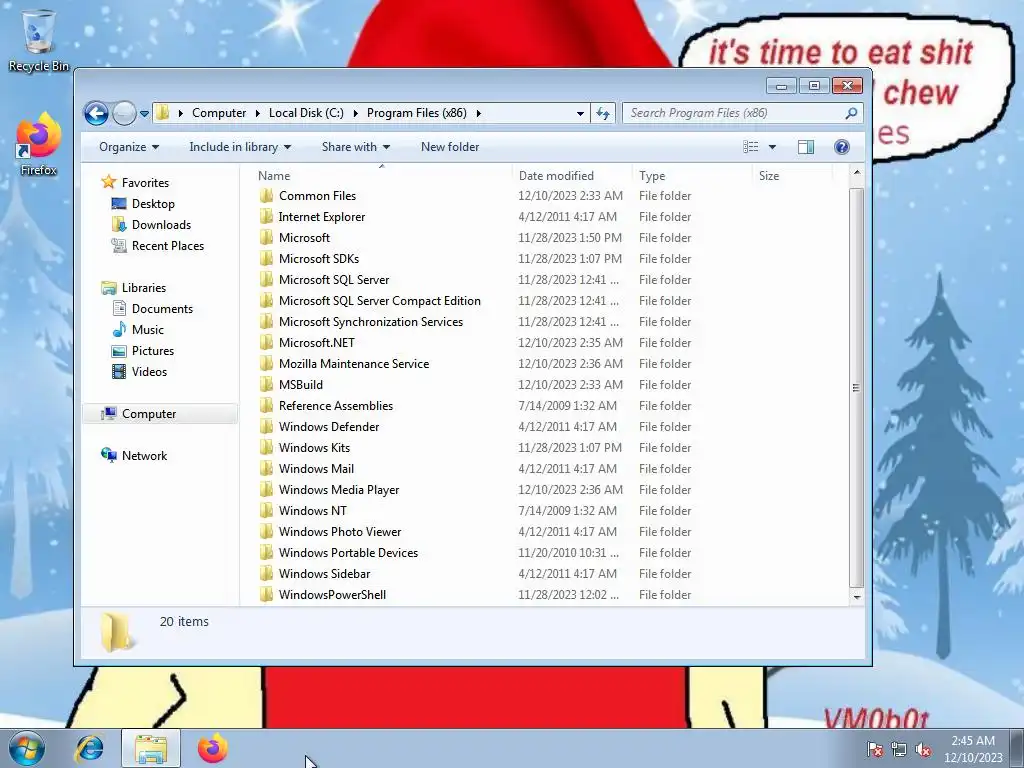Select the 'Windows Mail' name

(316, 469)
